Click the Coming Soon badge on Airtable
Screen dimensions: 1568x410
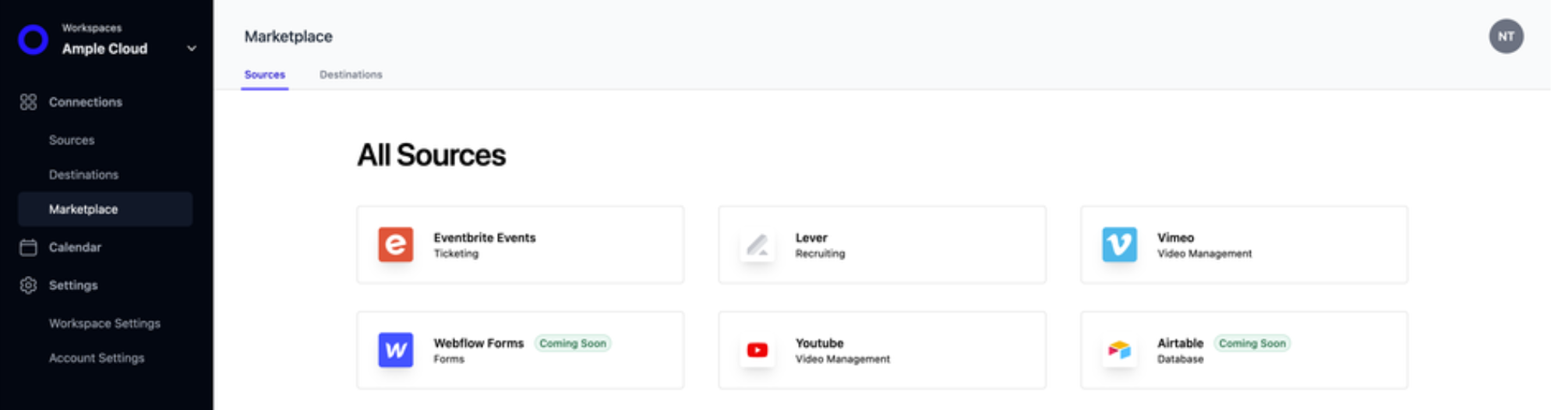[1252, 344]
